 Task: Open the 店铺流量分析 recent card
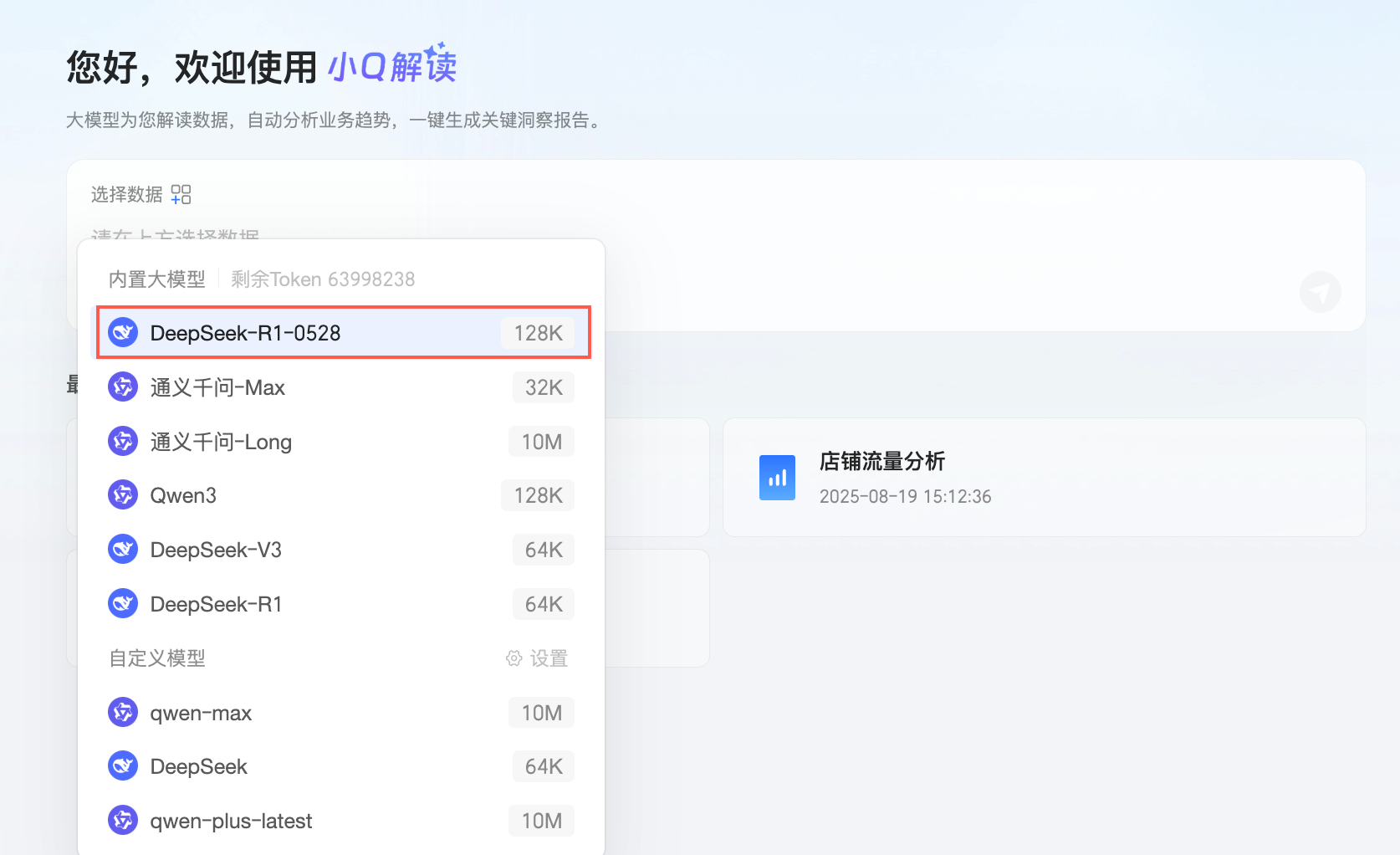pos(1045,478)
